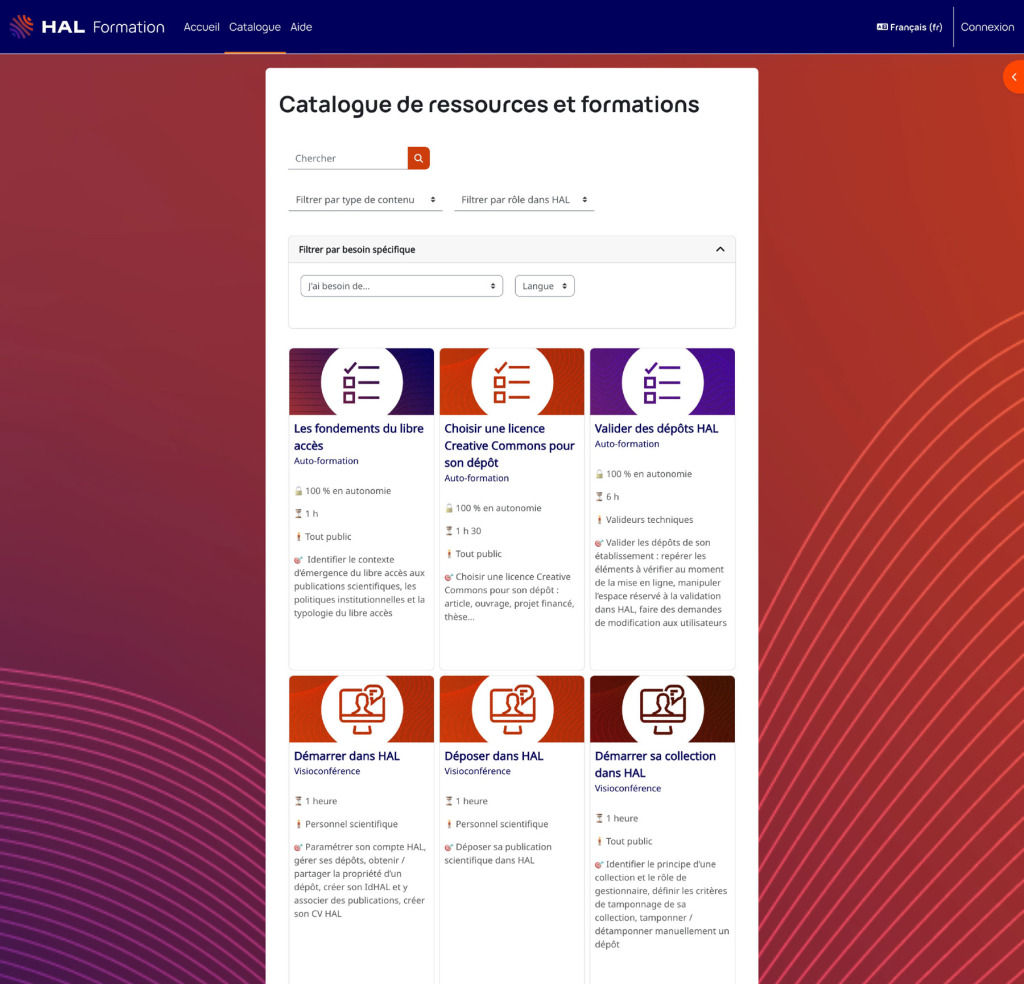
Task: Open Démarrer sa collection dans HAL title
Action: [x=655, y=764]
